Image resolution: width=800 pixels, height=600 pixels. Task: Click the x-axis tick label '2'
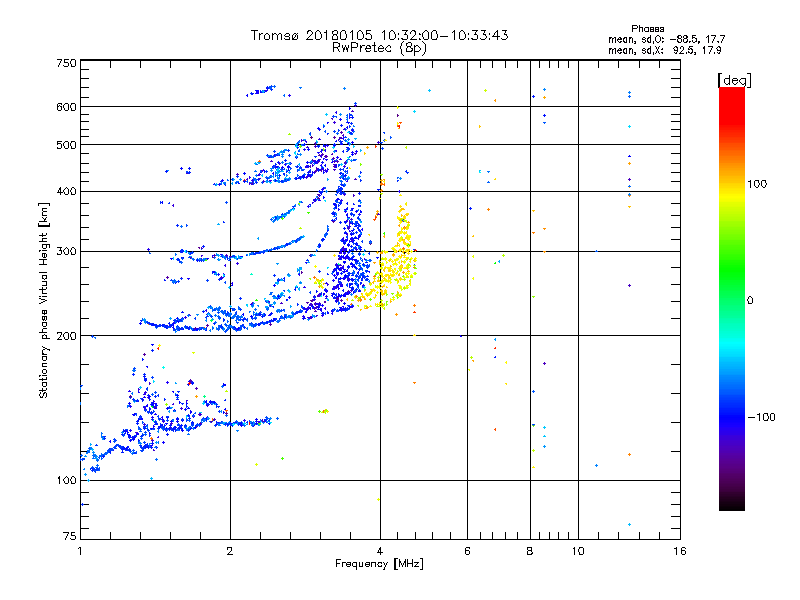click(230, 551)
